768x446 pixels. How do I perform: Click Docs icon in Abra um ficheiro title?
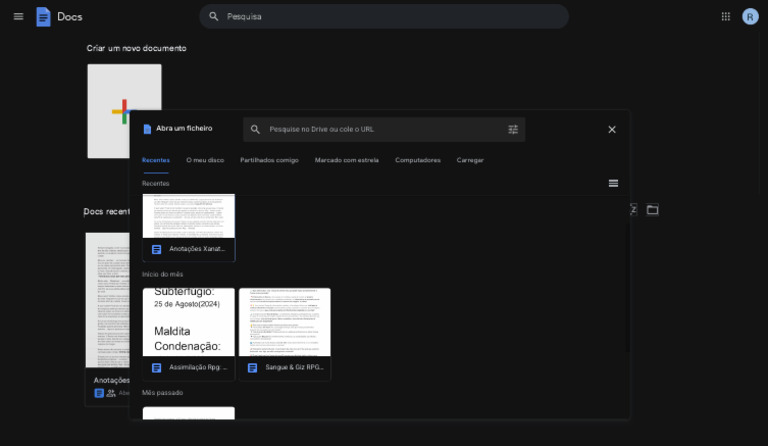pyautogui.click(x=147, y=129)
